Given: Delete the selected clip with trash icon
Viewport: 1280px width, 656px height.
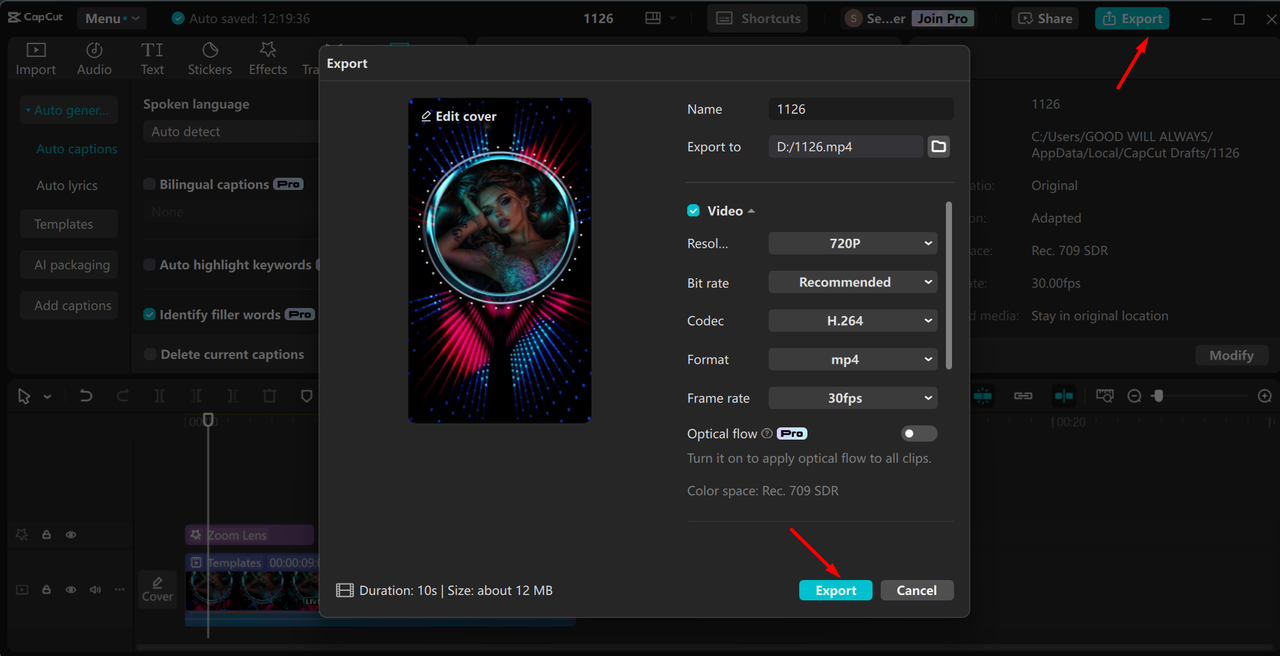Looking at the screenshot, I should (x=269, y=396).
